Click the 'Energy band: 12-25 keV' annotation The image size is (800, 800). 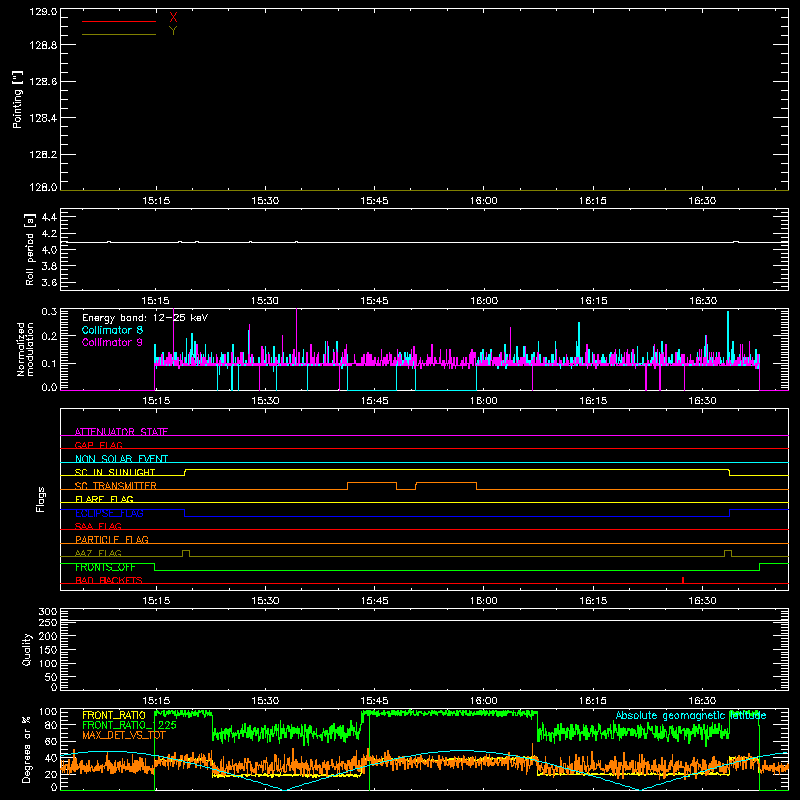click(145, 318)
